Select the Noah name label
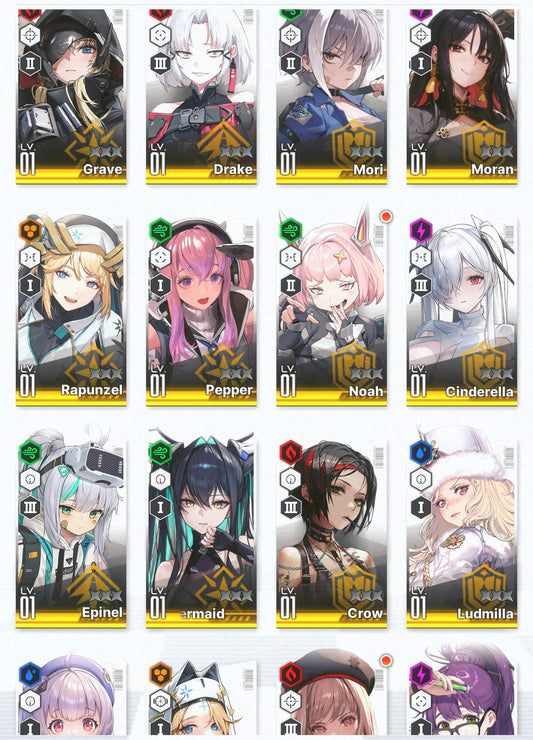The image size is (533, 740). click(366, 391)
